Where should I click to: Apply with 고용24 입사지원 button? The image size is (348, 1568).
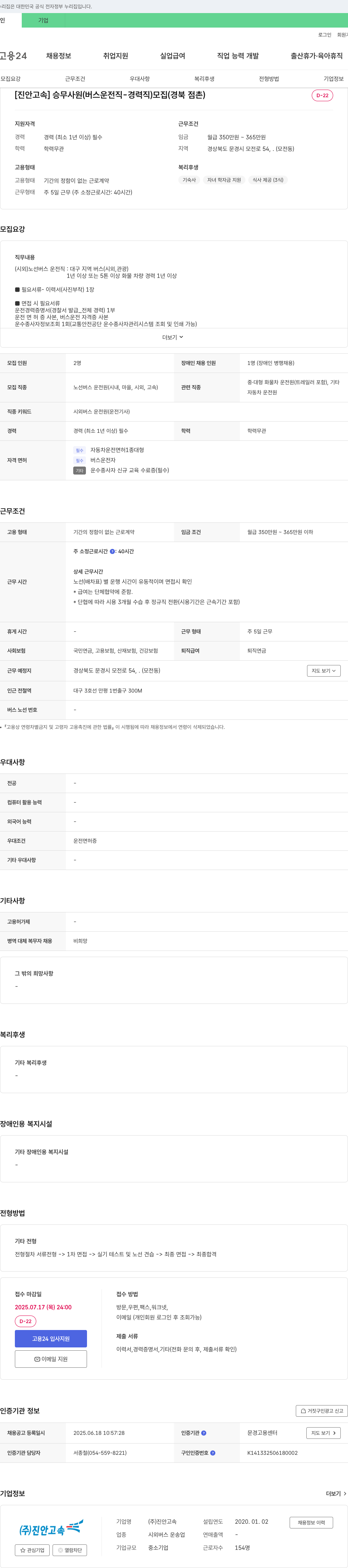(51, 1338)
